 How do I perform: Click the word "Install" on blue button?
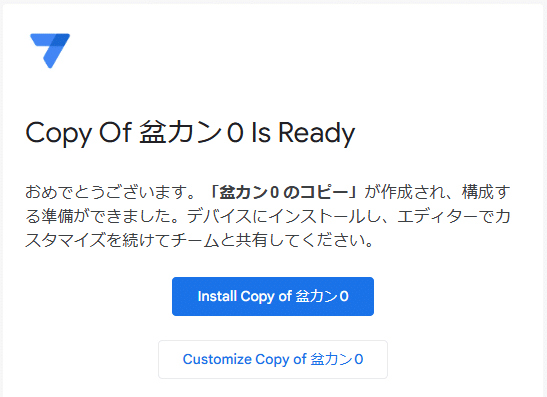click(x=217, y=296)
